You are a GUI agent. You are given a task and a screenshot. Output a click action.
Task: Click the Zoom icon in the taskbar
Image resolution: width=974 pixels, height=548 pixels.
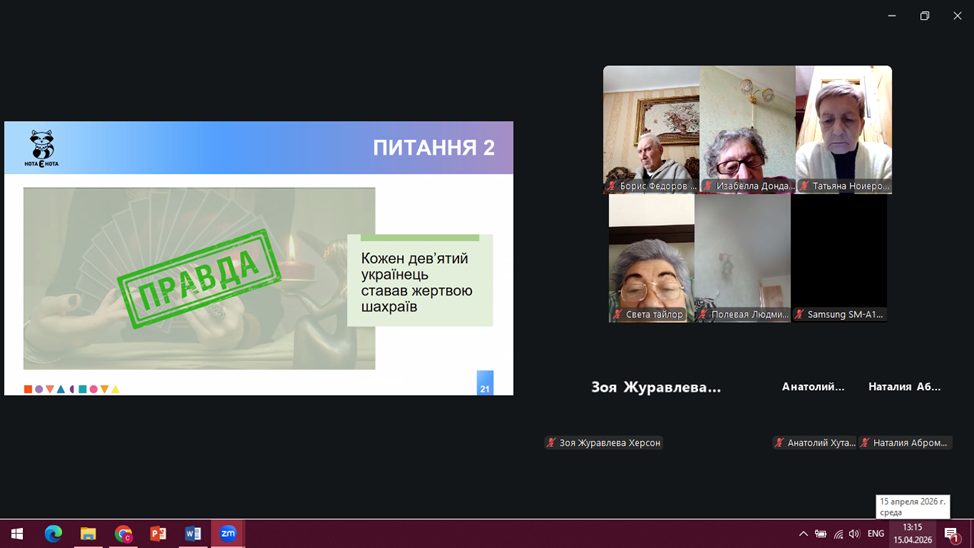pos(228,533)
